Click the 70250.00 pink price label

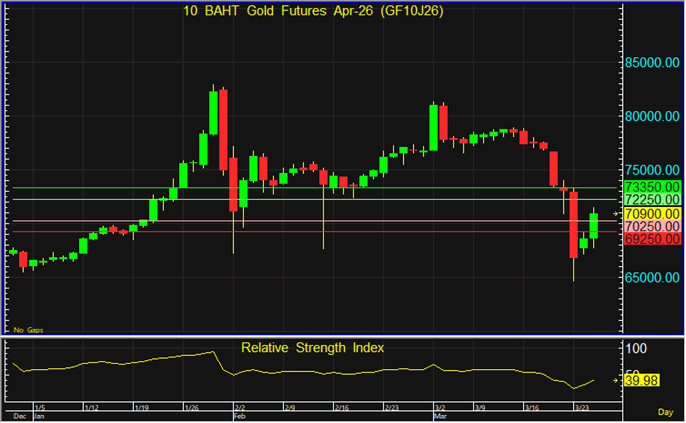(652, 227)
